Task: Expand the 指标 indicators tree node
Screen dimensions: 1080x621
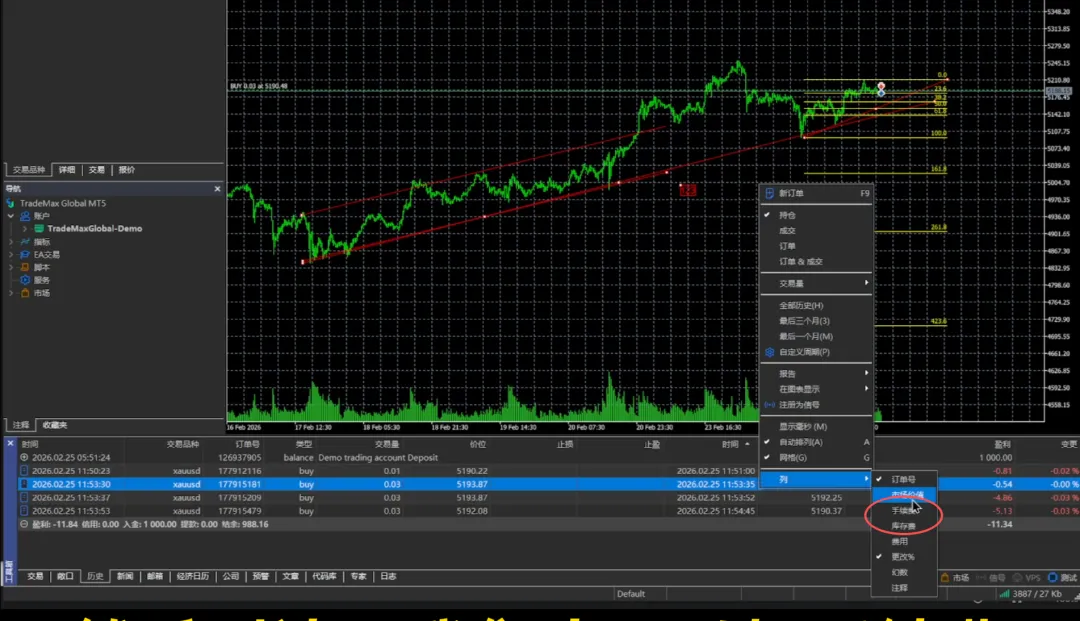Action: click(x=12, y=242)
